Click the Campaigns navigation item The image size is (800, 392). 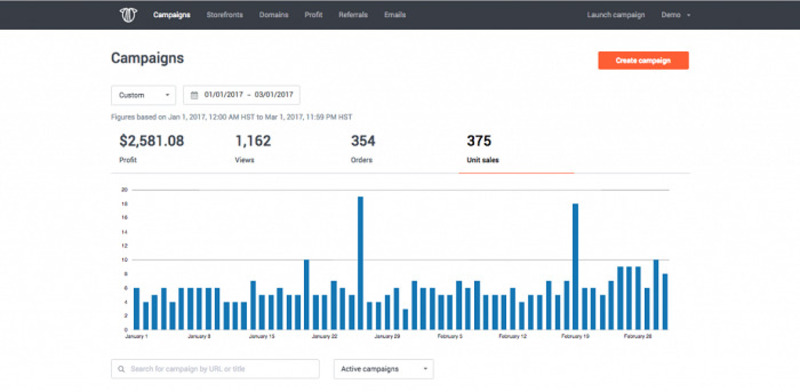coord(171,15)
